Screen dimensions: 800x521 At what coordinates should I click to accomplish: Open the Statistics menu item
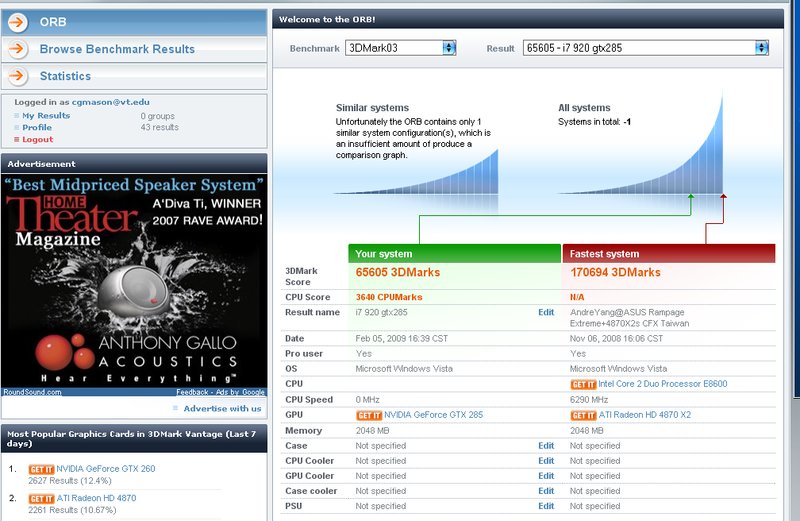click(134, 76)
